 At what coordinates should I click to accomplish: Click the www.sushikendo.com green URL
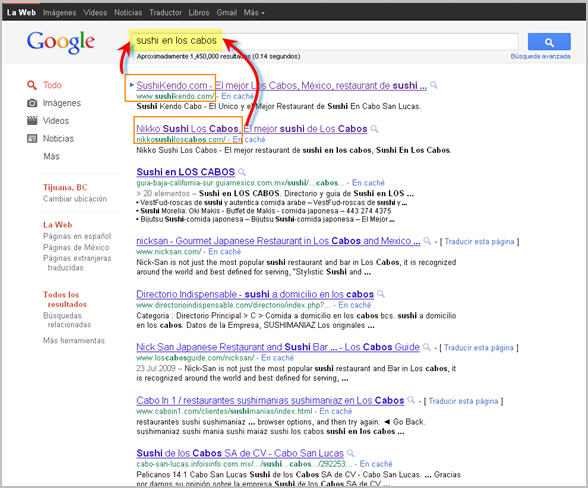pos(176,96)
